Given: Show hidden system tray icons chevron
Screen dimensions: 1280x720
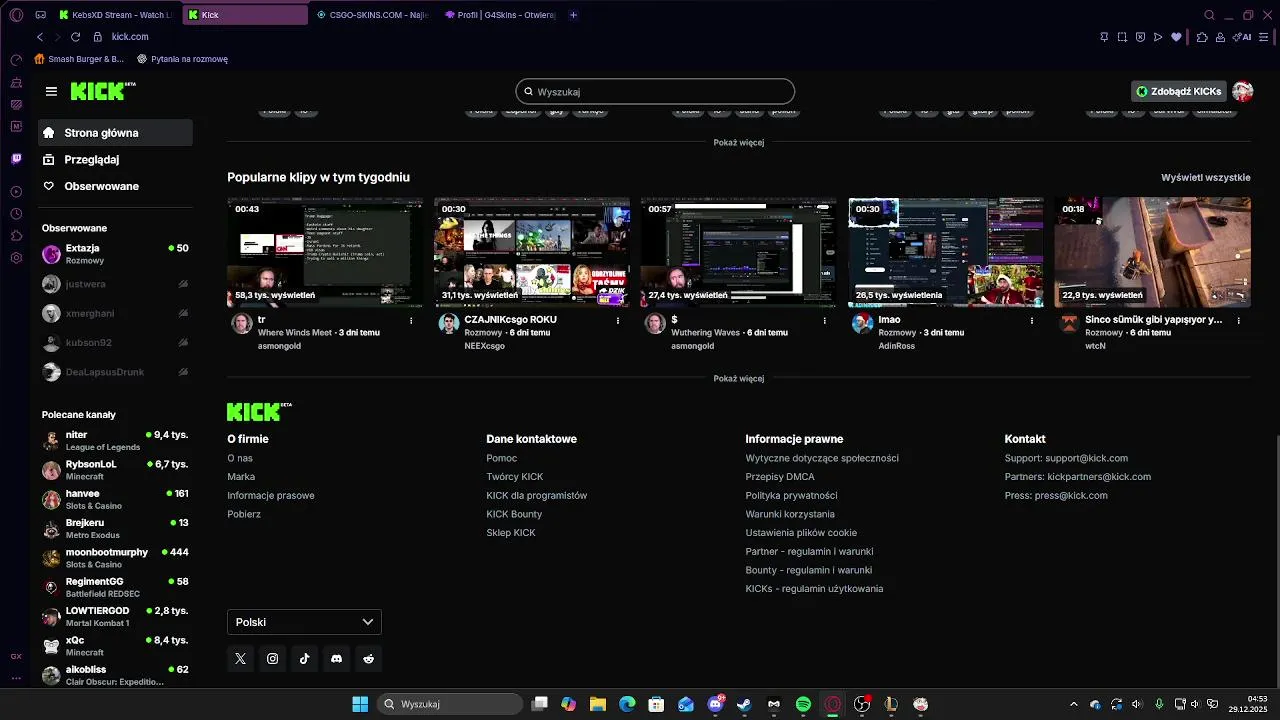Looking at the screenshot, I should click(x=1074, y=704).
